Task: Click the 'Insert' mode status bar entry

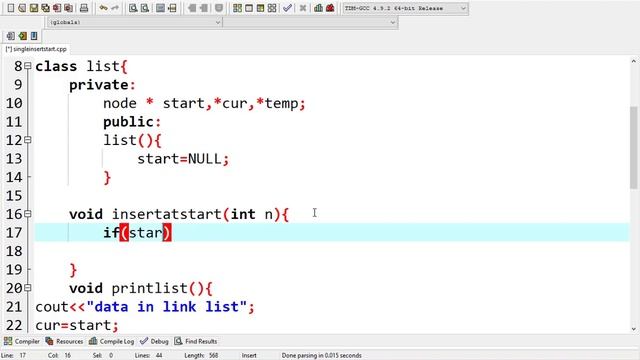Action: [249, 356]
